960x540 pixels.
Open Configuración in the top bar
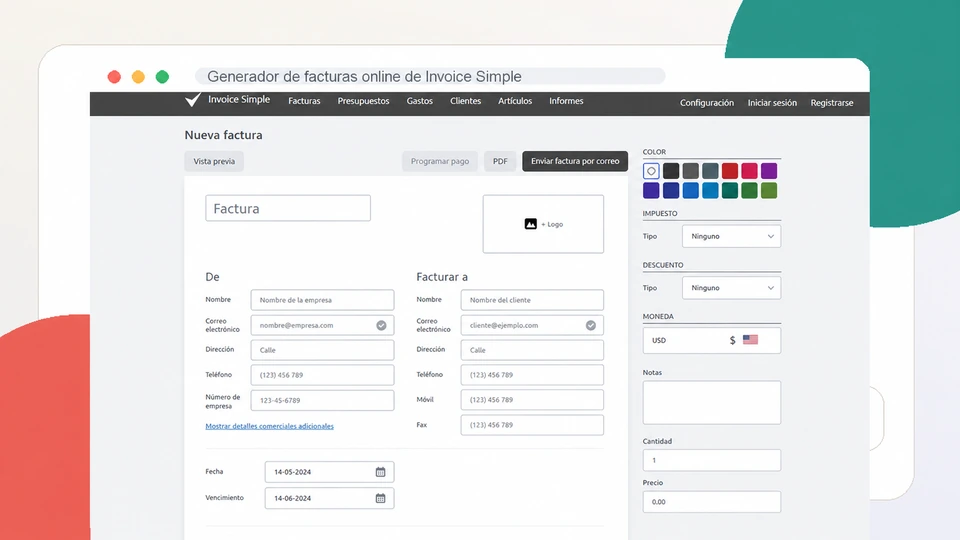point(707,103)
